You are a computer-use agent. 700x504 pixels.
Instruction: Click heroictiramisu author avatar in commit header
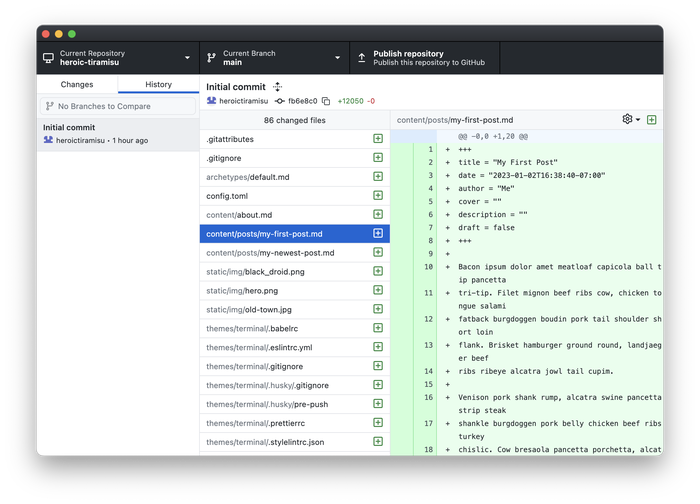click(211, 101)
